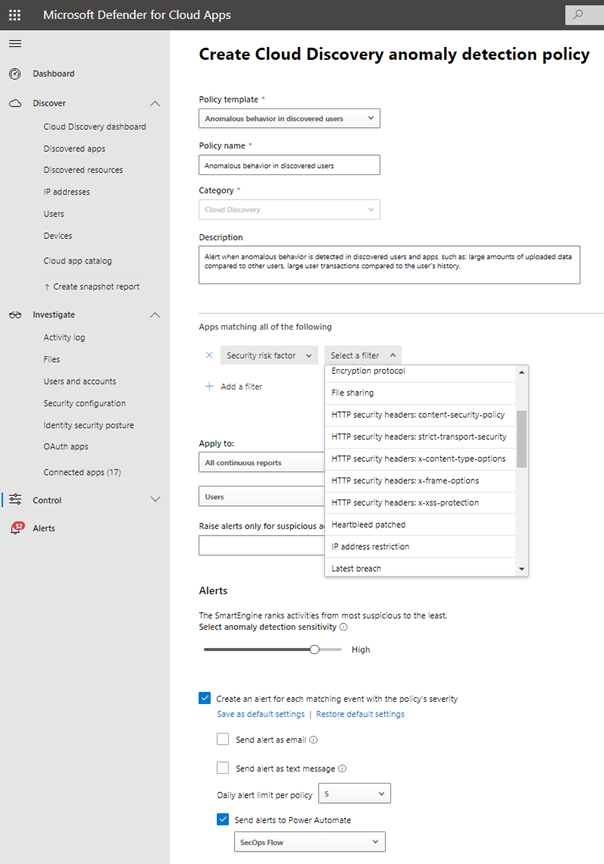Click the search magnifier icon
Image resolution: width=604 pixels, height=864 pixels.
[576, 14]
